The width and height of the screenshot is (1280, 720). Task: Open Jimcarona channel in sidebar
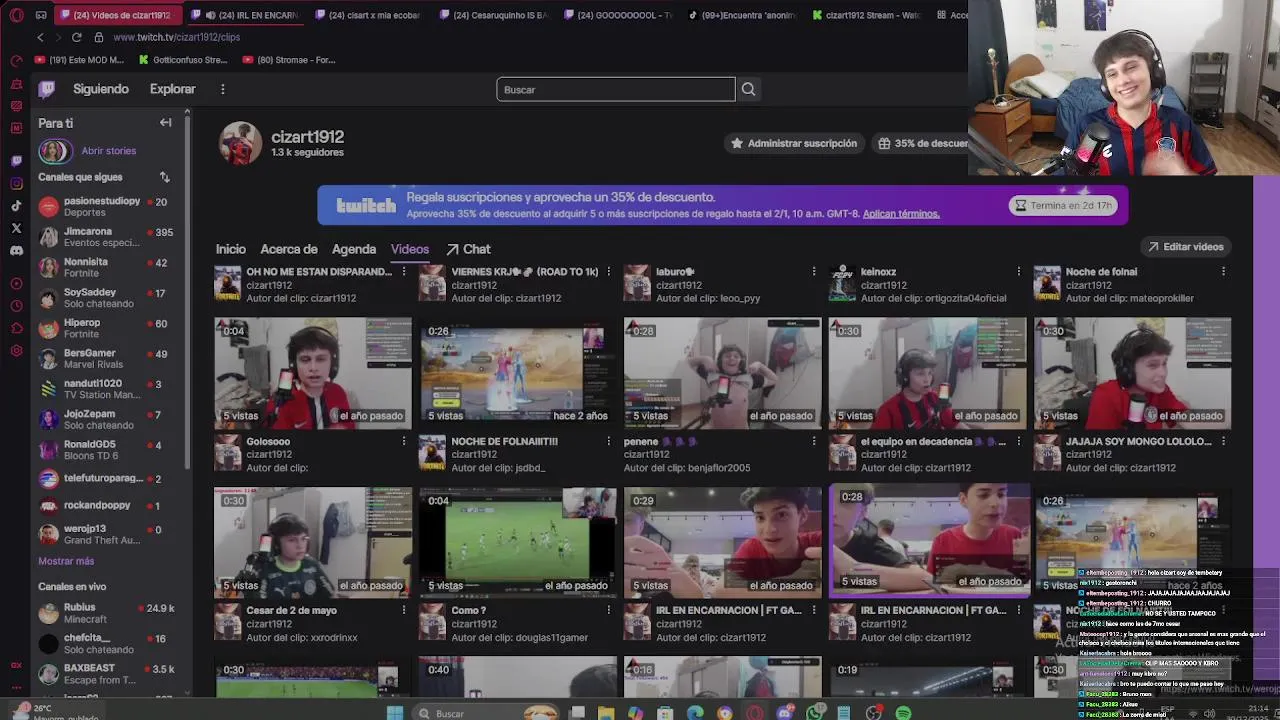[x=109, y=237]
